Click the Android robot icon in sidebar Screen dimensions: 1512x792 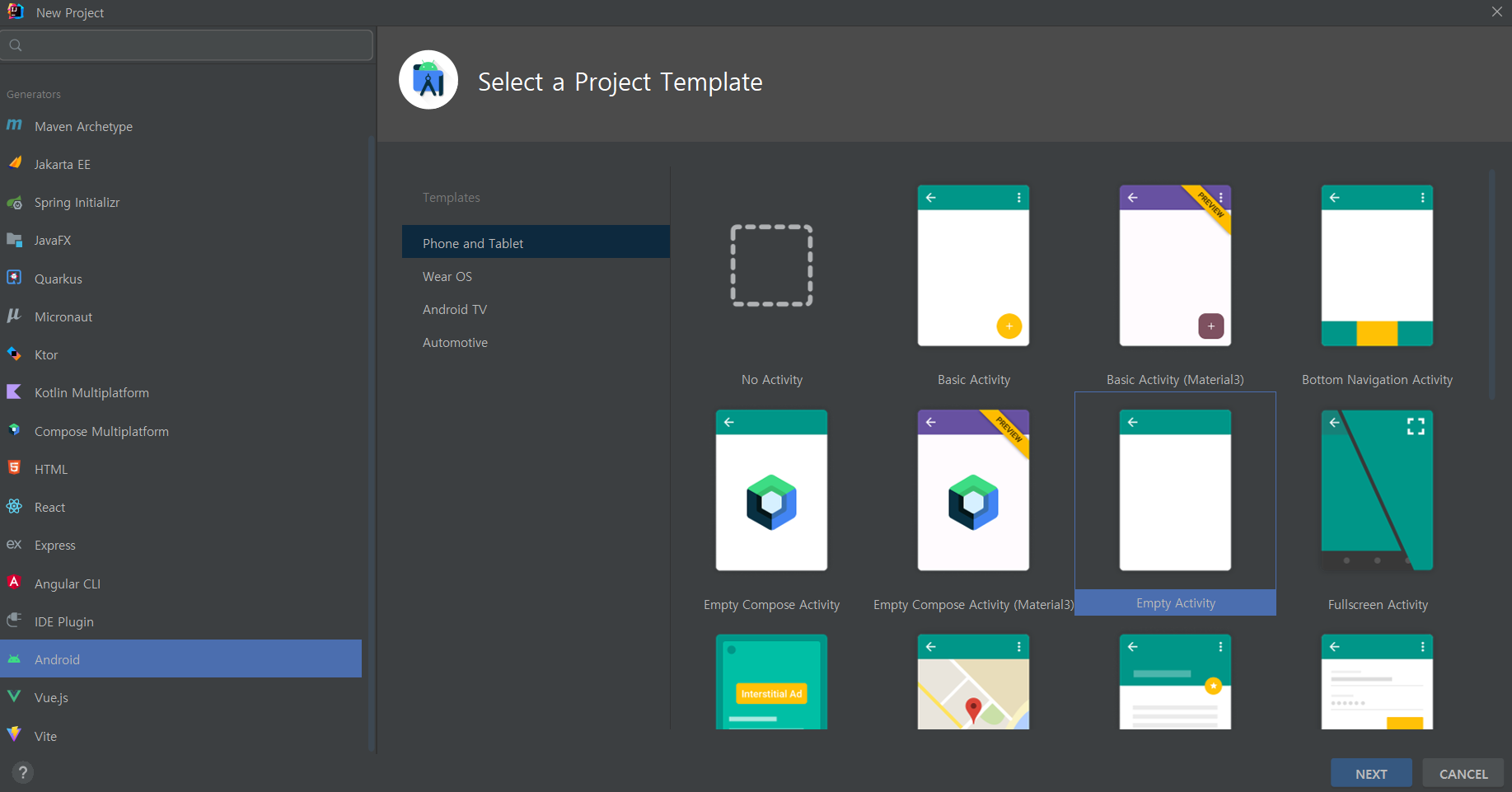pos(14,658)
